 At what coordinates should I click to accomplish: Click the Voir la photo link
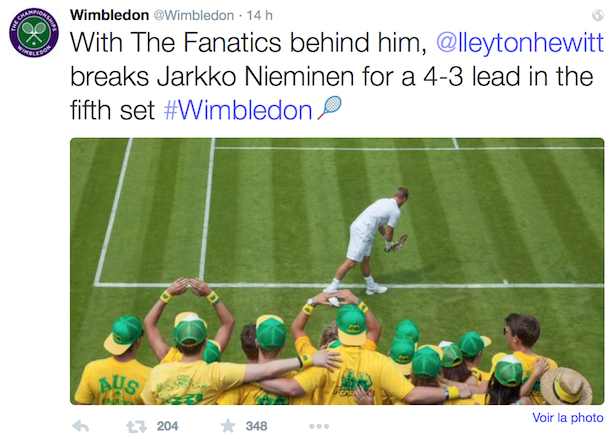tap(568, 418)
